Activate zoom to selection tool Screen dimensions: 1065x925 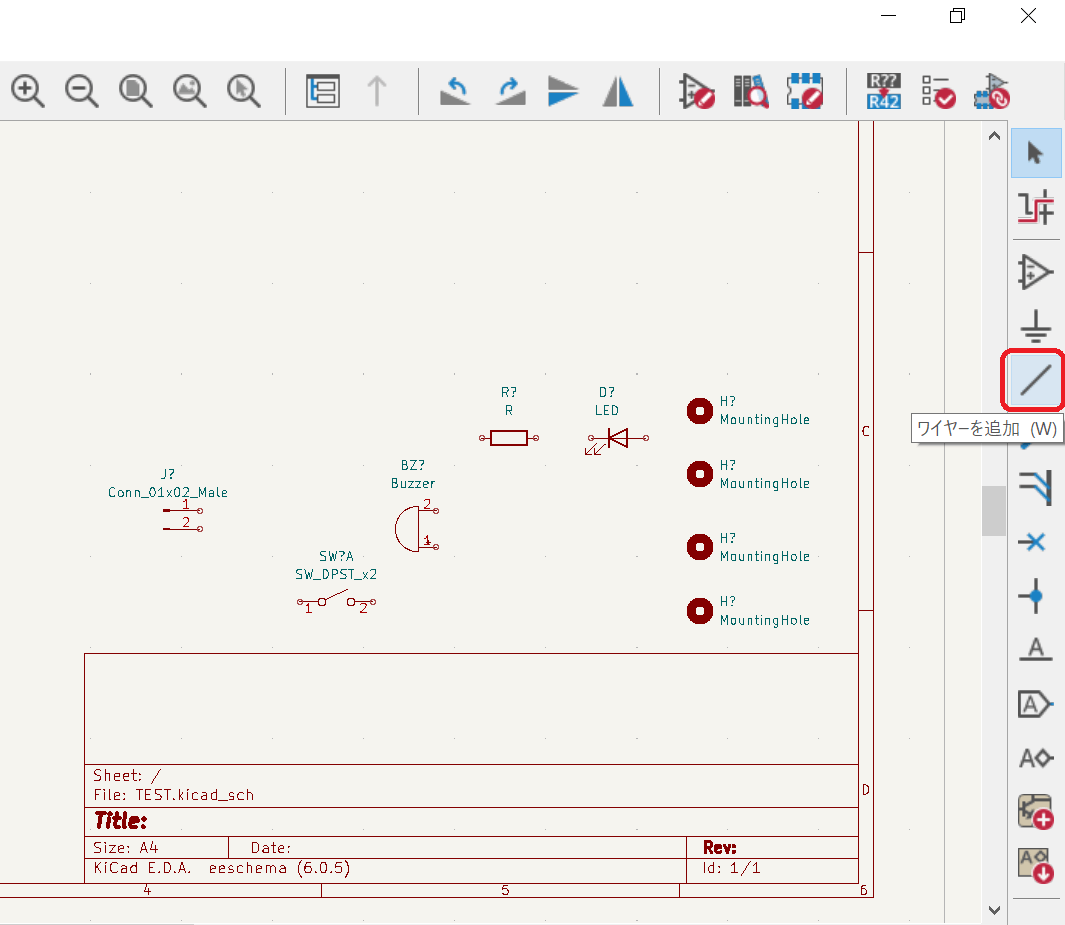pos(243,91)
